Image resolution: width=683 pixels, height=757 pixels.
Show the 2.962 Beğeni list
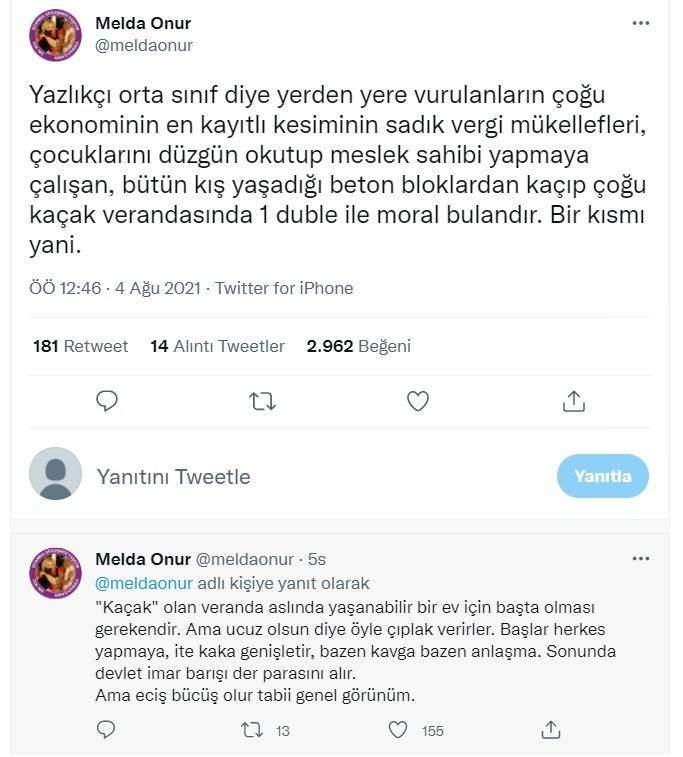358,346
